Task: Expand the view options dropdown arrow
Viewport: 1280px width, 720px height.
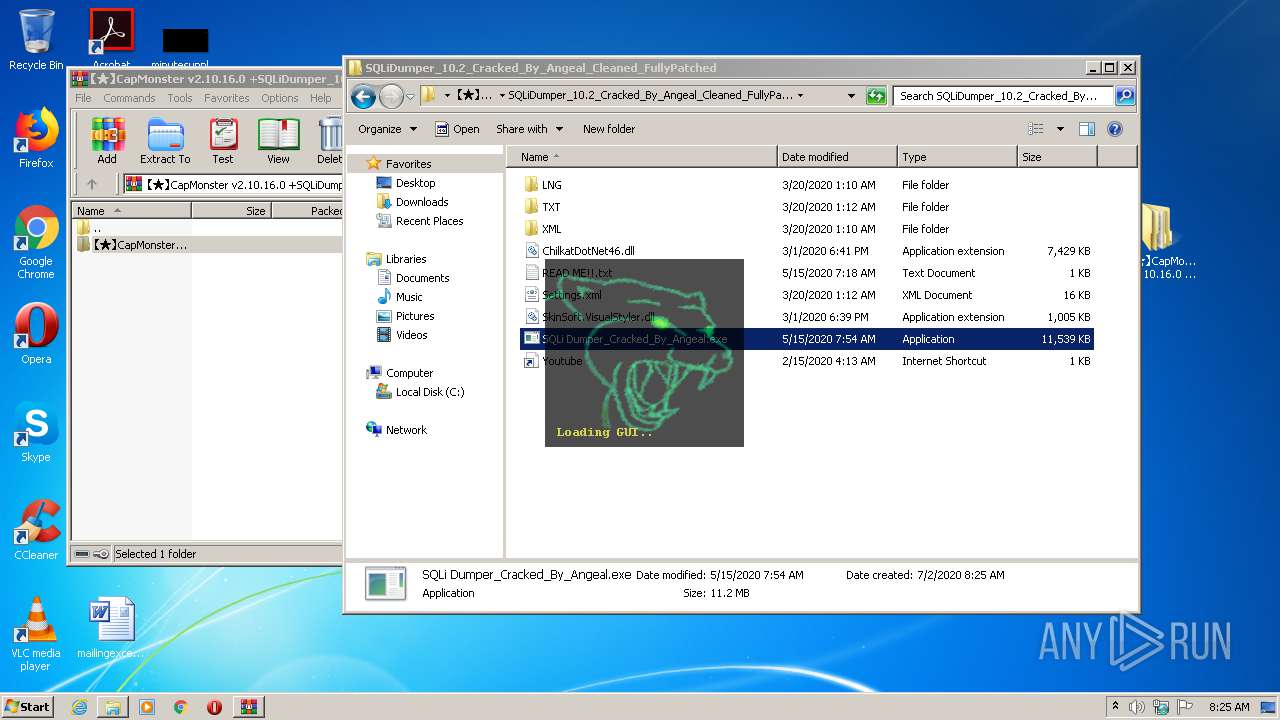Action: coord(1060,129)
